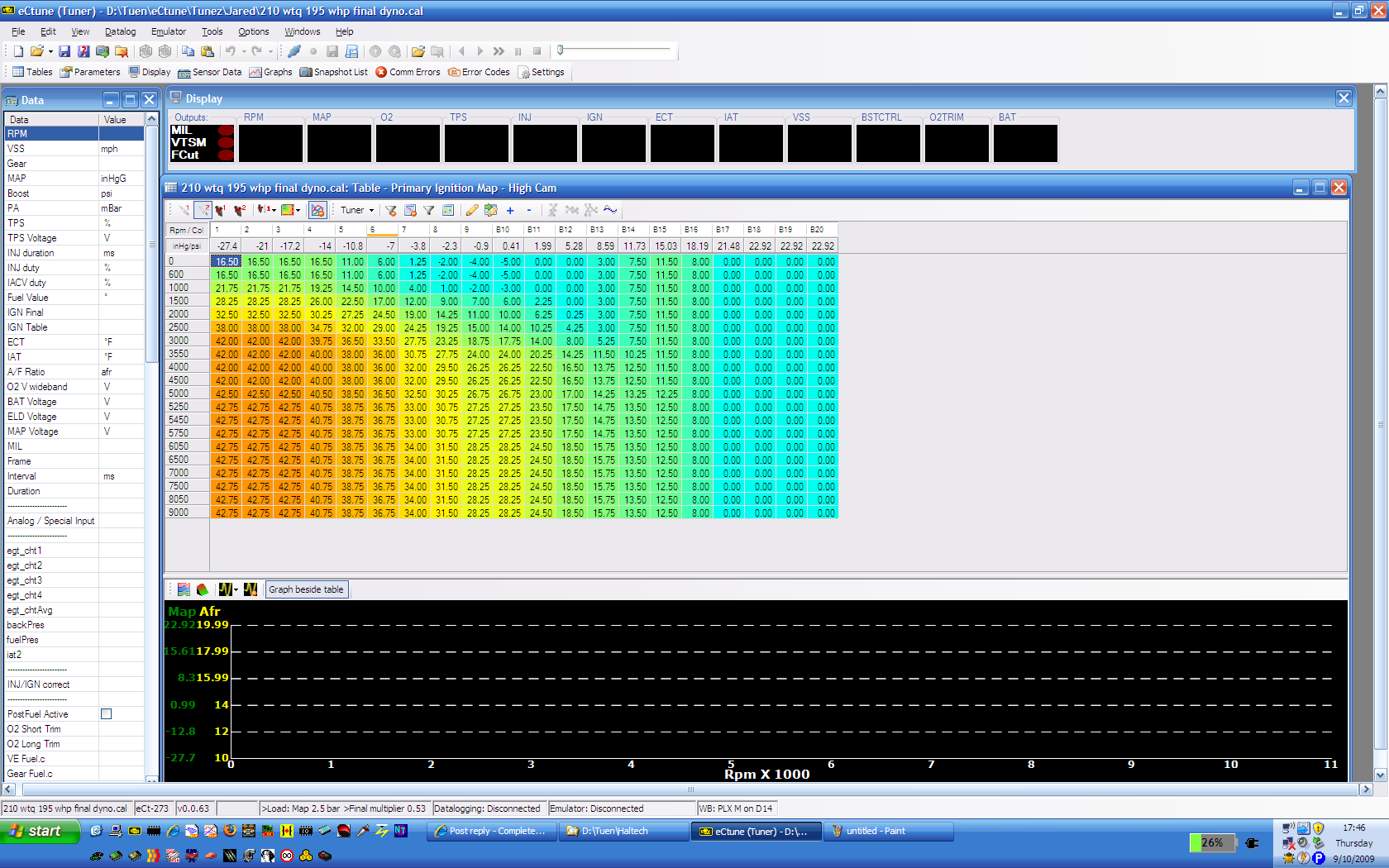Expand the Open file dropdown arrow

(x=50, y=51)
